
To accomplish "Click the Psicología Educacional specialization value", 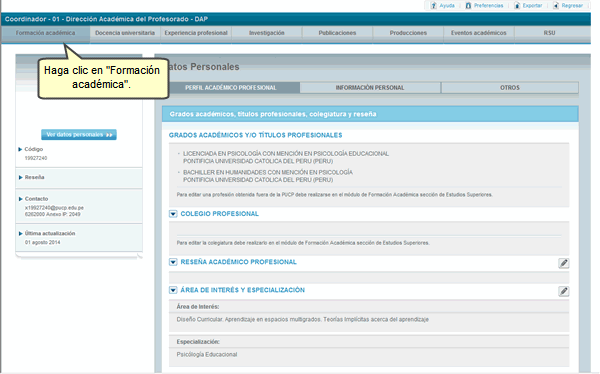I will tap(207, 354).
